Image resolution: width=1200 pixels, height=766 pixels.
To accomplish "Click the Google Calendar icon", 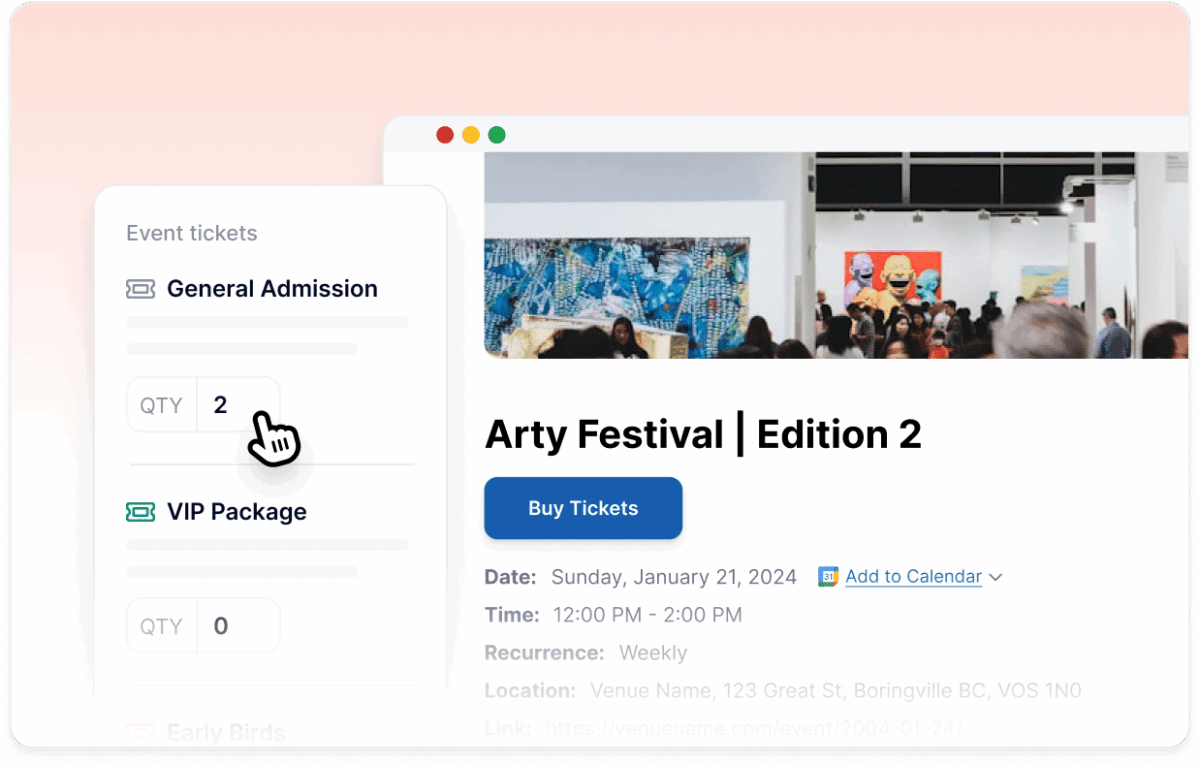I will (828, 577).
